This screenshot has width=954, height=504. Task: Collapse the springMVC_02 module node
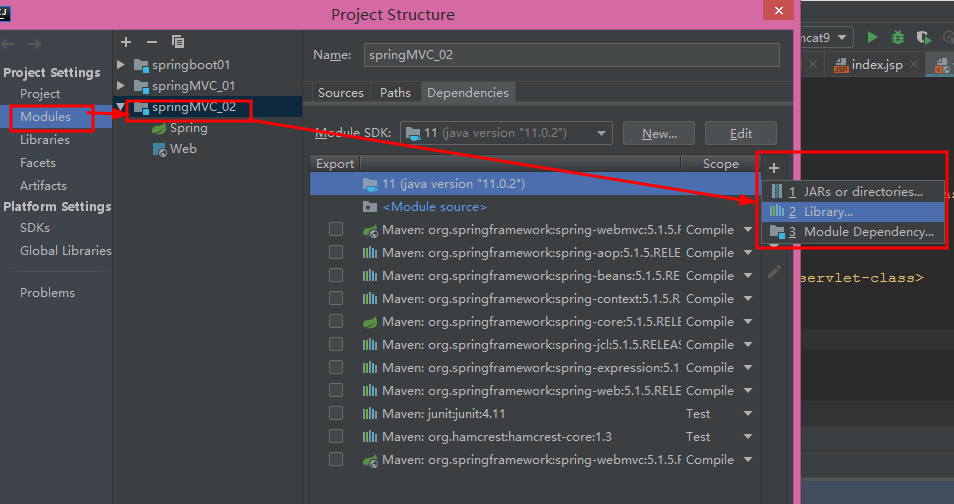[121, 107]
